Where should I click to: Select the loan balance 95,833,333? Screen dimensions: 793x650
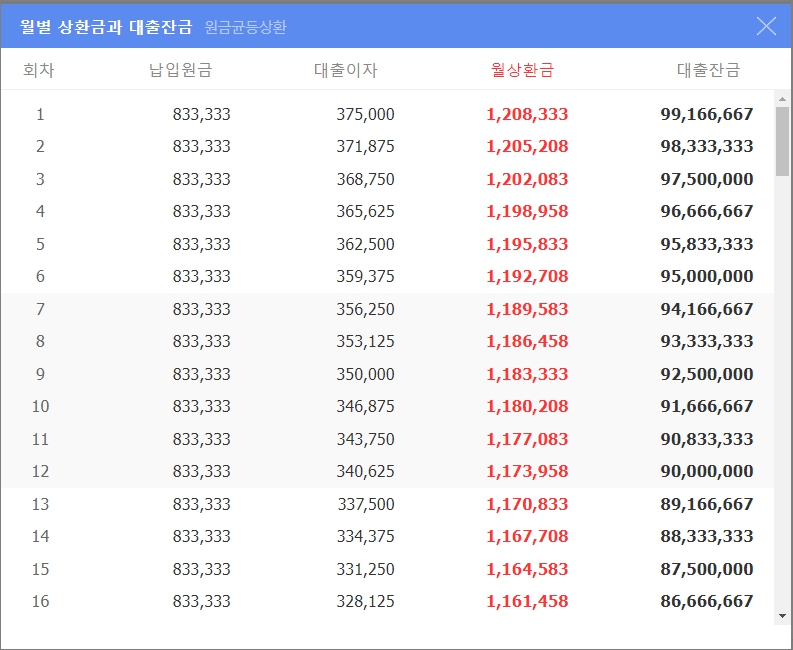tap(707, 244)
